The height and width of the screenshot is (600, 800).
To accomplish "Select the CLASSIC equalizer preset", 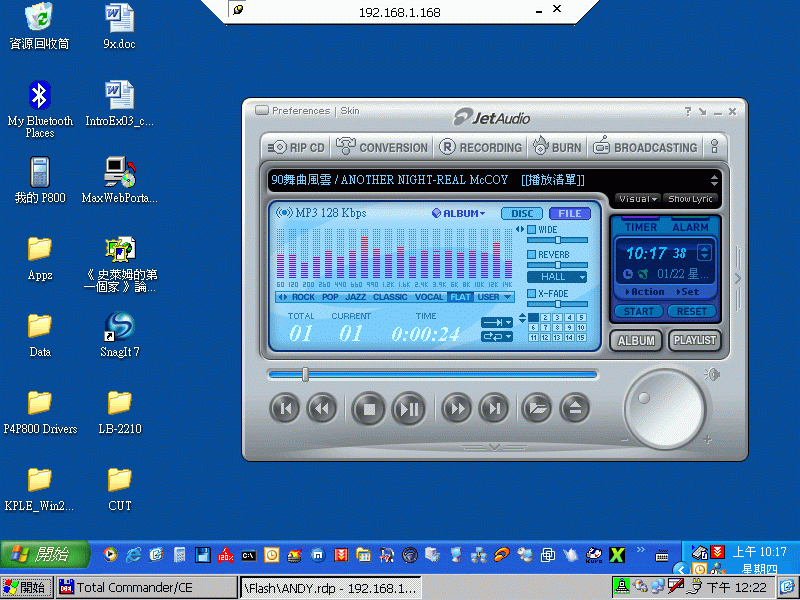I will pyautogui.click(x=390, y=297).
